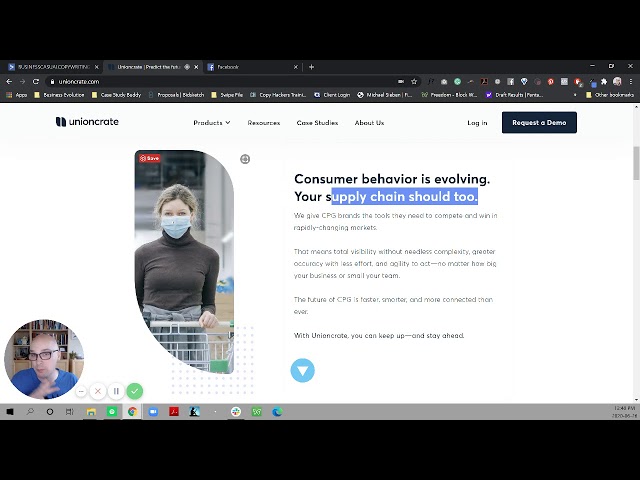Open the Extensions puzzle piece menu
Image resolution: width=640 pixels, height=480 pixels.
(604, 82)
